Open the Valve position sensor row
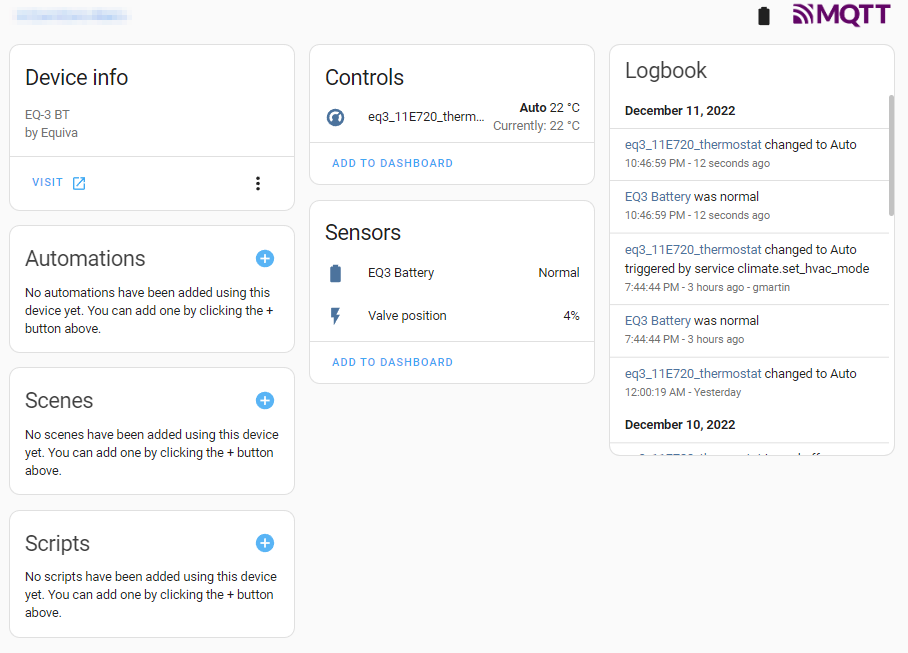 (452, 316)
